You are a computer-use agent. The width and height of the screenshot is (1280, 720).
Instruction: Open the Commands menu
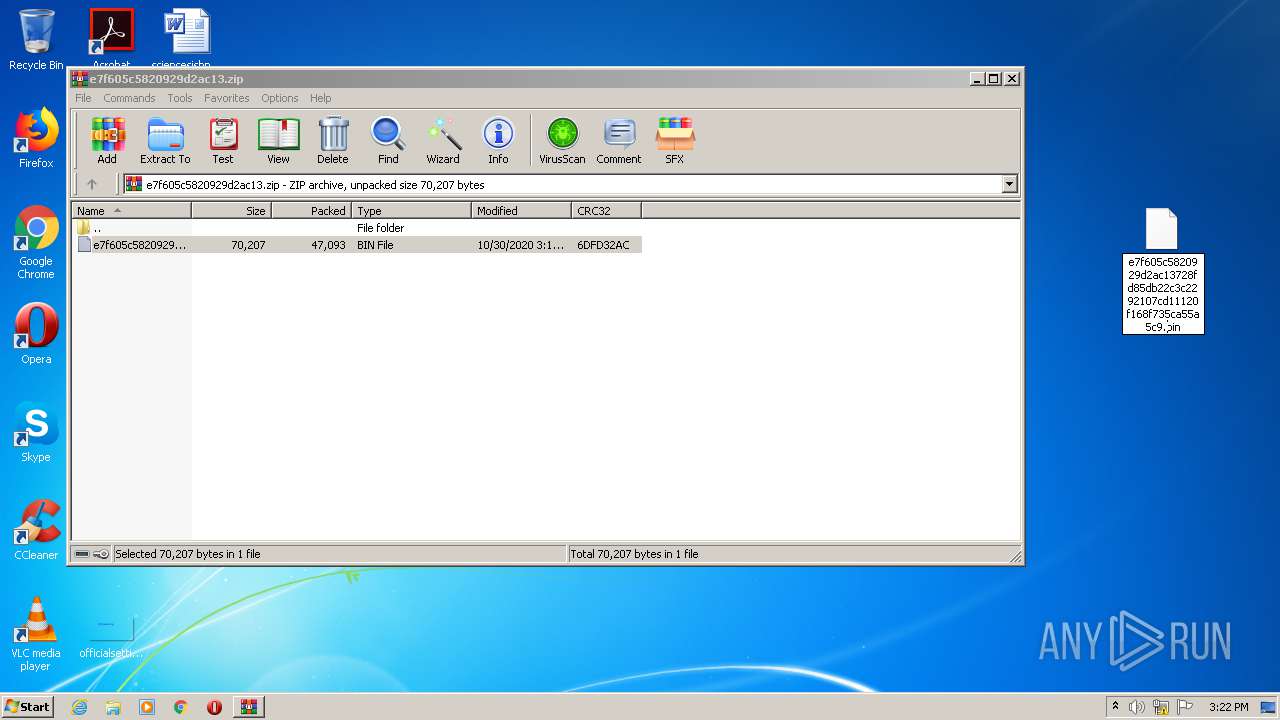coord(129,98)
